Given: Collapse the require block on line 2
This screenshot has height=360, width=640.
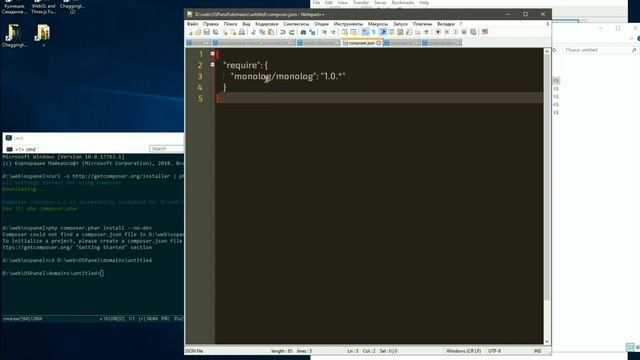Looking at the screenshot, I should tap(213, 64).
